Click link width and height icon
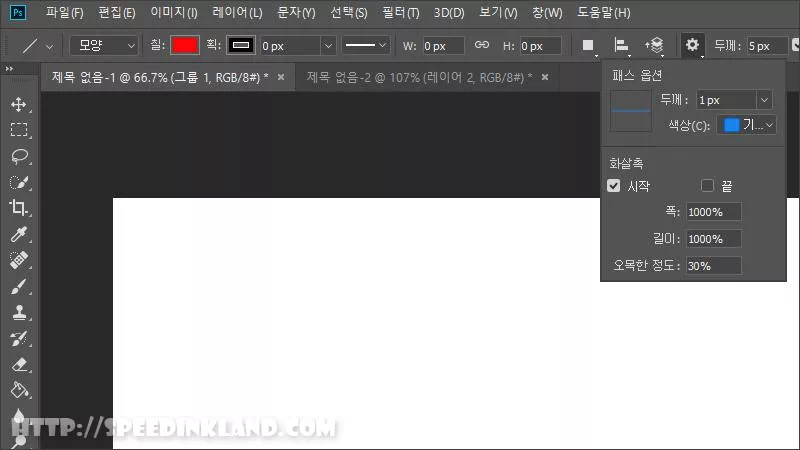The height and width of the screenshot is (450, 800). 482,45
